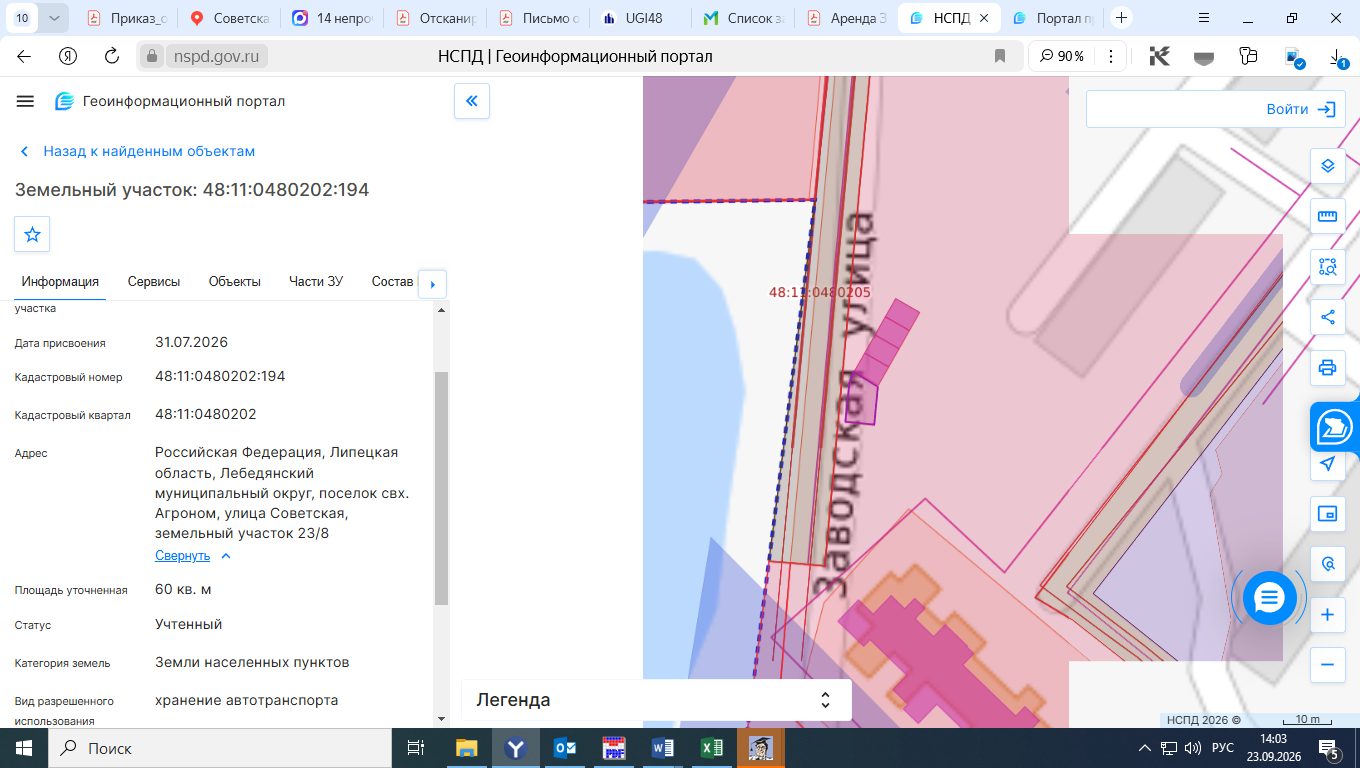Click the taskbar Поиск search box
The height and width of the screenshot is (768, 1360).
[x=220, y=748]
